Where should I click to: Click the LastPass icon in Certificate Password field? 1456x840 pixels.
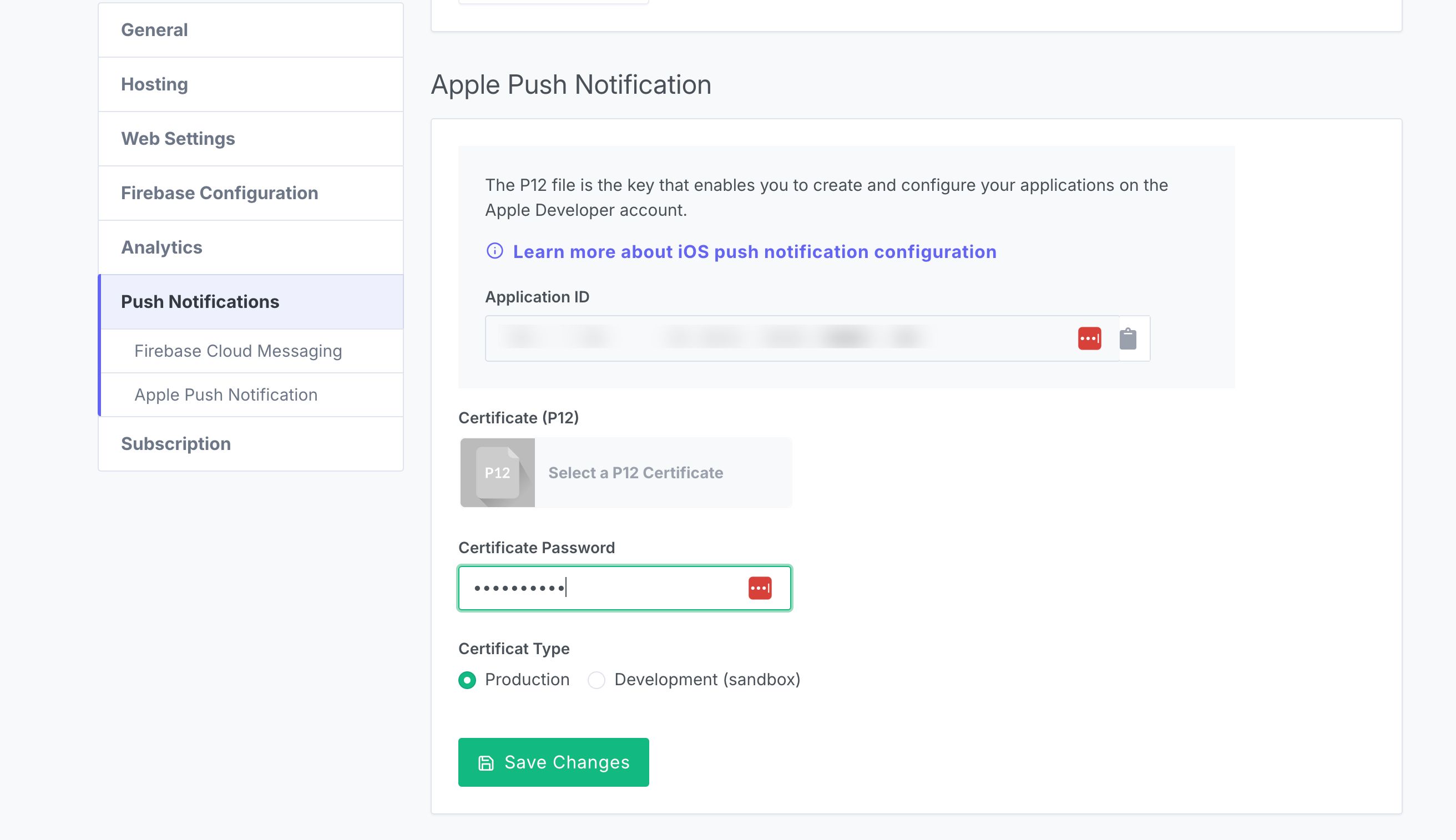tap(760, 588)
